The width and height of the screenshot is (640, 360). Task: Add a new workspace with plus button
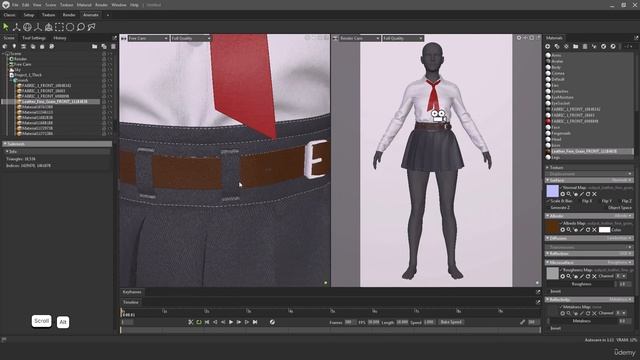[x=108, y=15]
